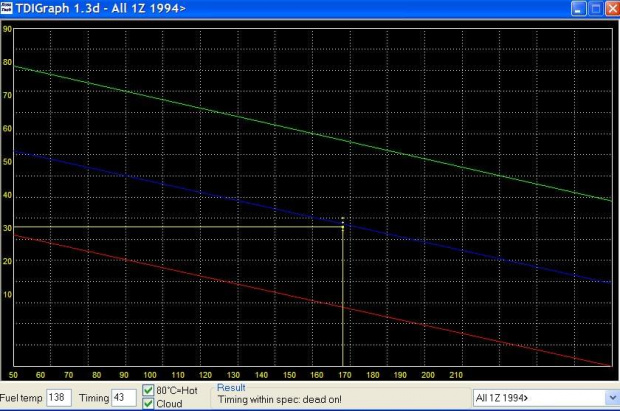Image resolution: width=620 pixels, height=411 pixels.
Task: Toggle the 80°C=Hot checkbox
Action: [x=148, y=390]
